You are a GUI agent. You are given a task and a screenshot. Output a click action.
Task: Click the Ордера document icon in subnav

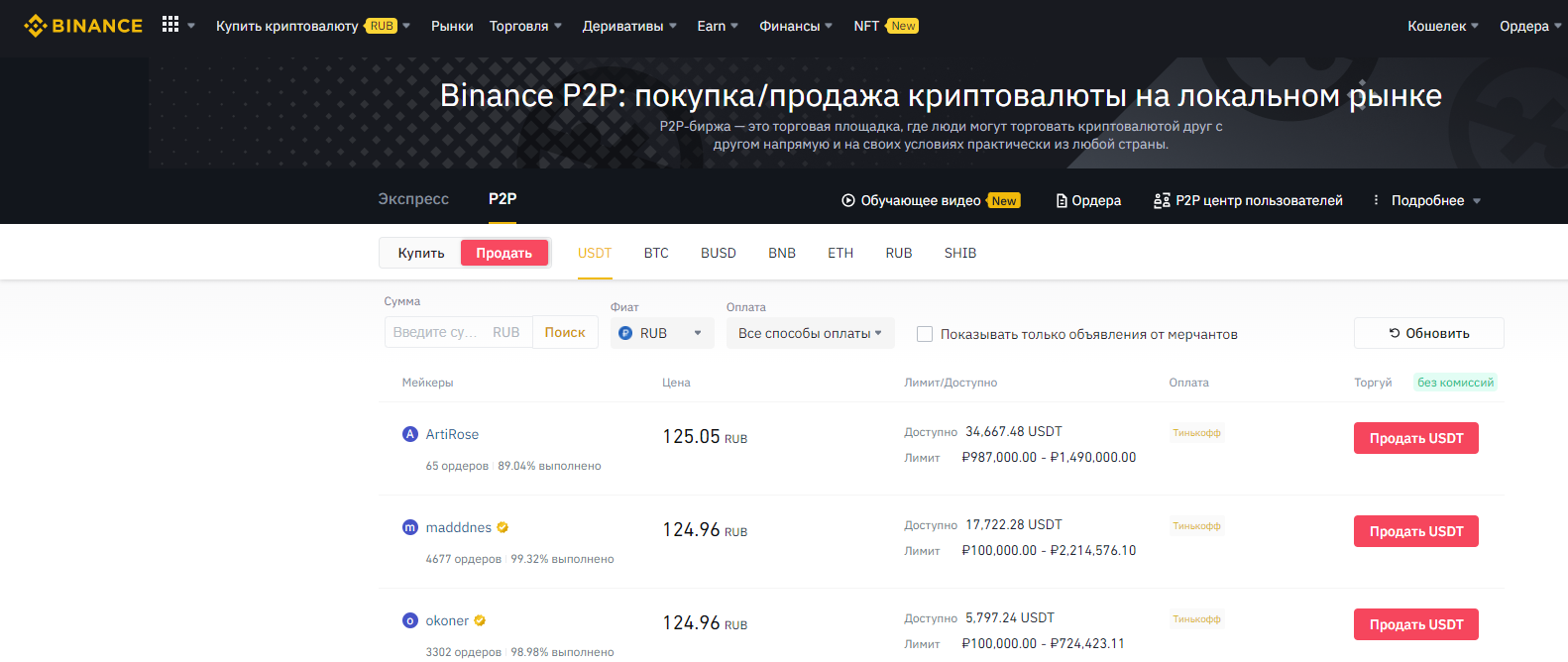[1062, 200]
